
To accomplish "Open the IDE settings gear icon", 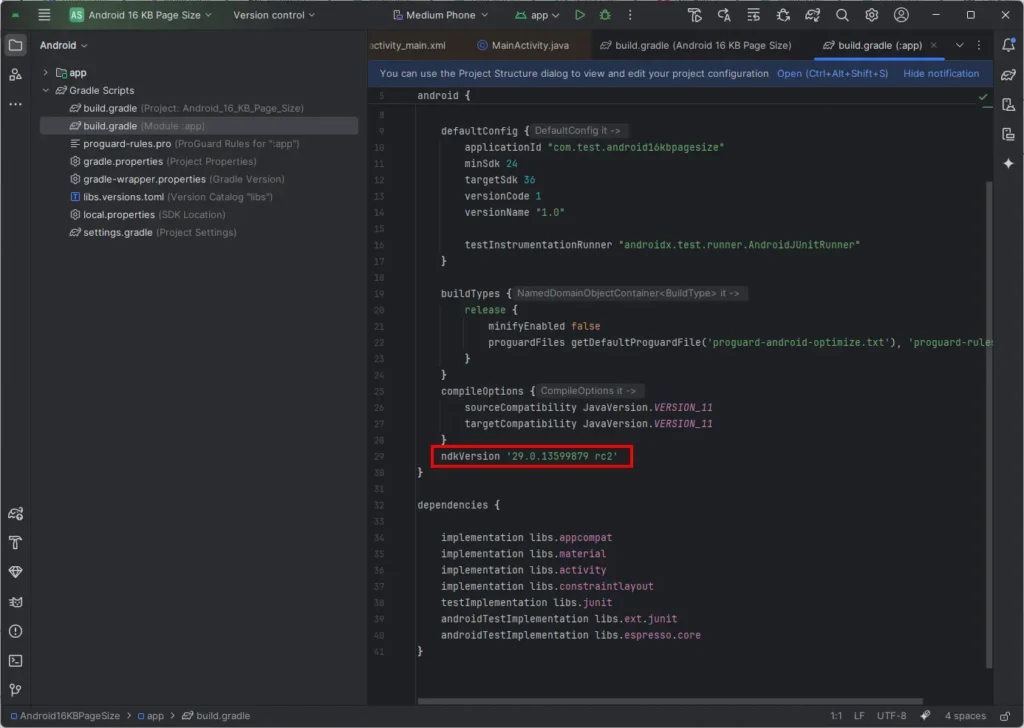I will tap(872, 14).
